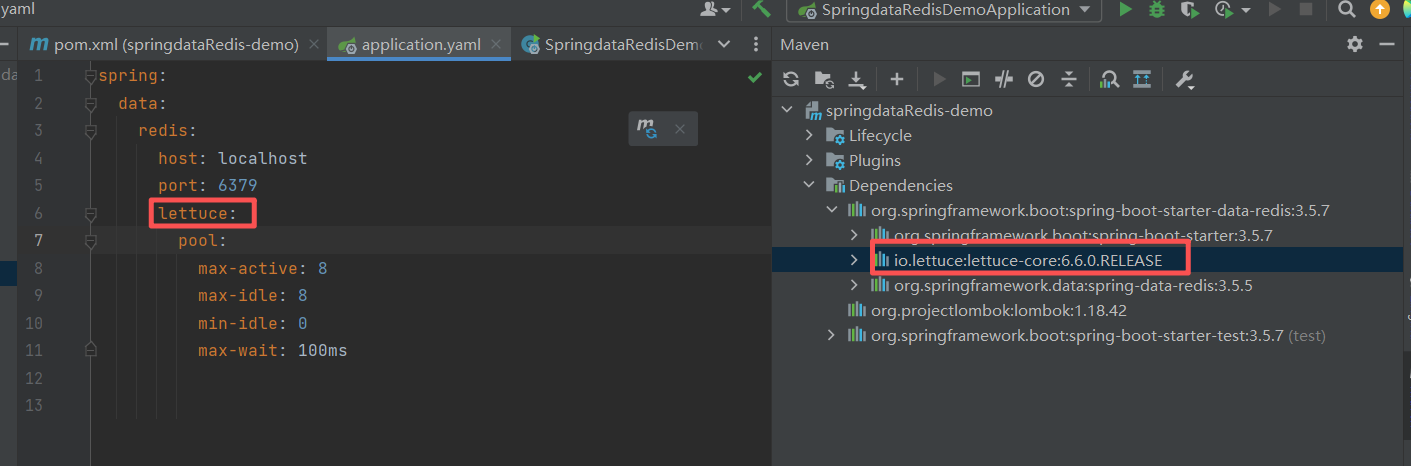Expand spring-boot-starter-test dependency

pyautogui.click(x=832, y=335)
